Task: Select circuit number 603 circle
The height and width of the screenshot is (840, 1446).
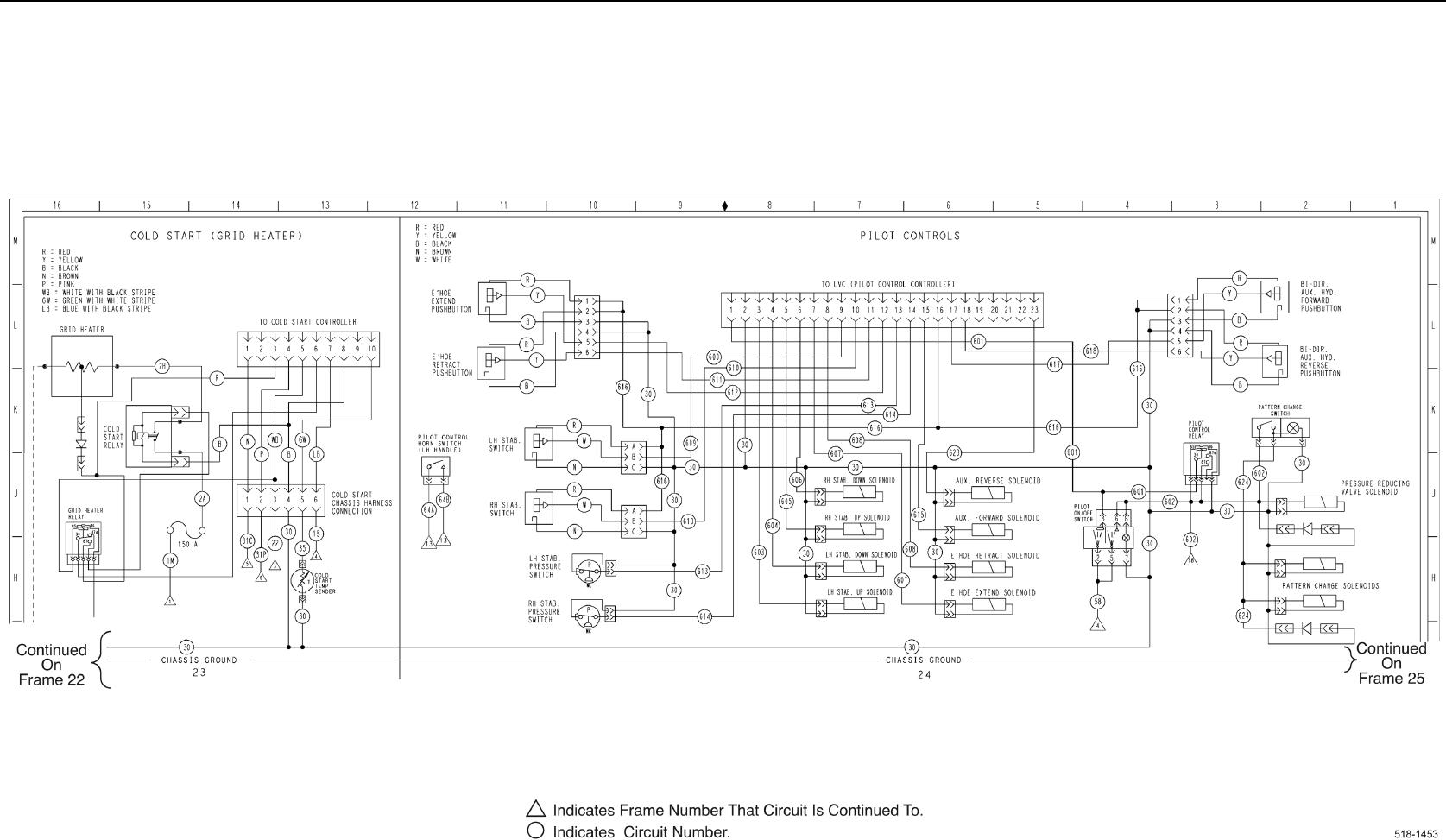Action: coord(759,553)
